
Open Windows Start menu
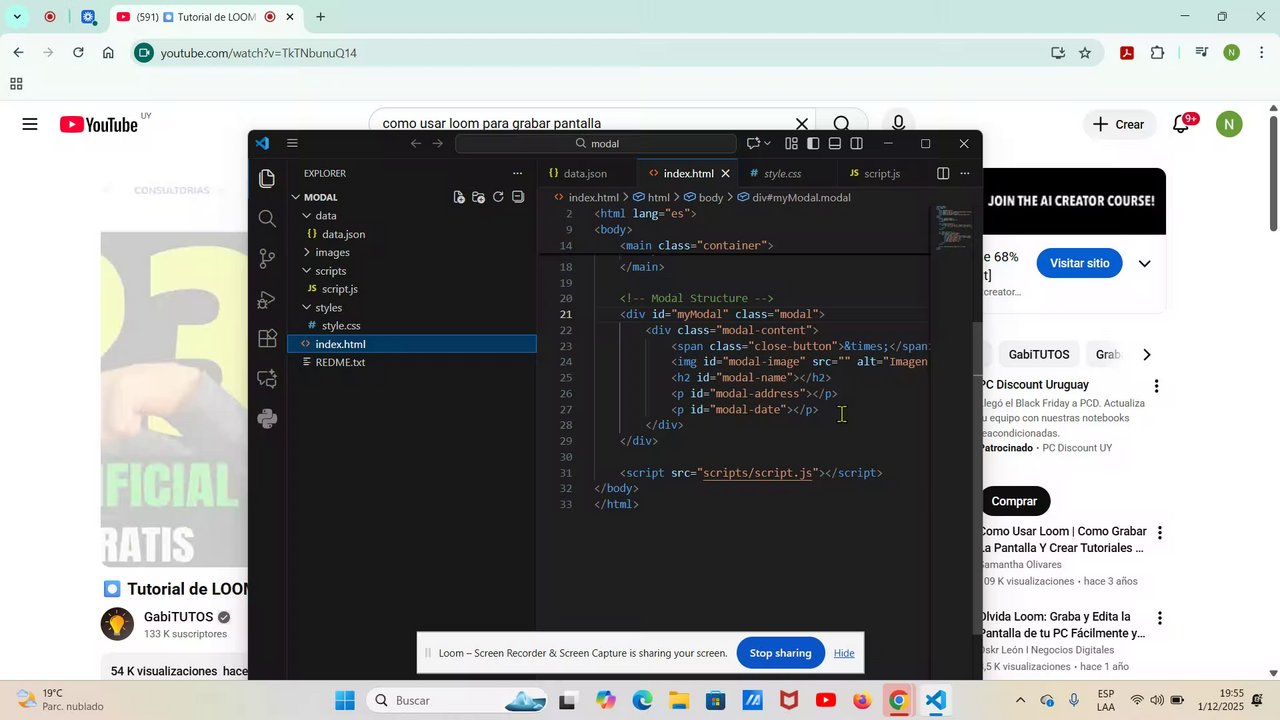coord(345,701)
